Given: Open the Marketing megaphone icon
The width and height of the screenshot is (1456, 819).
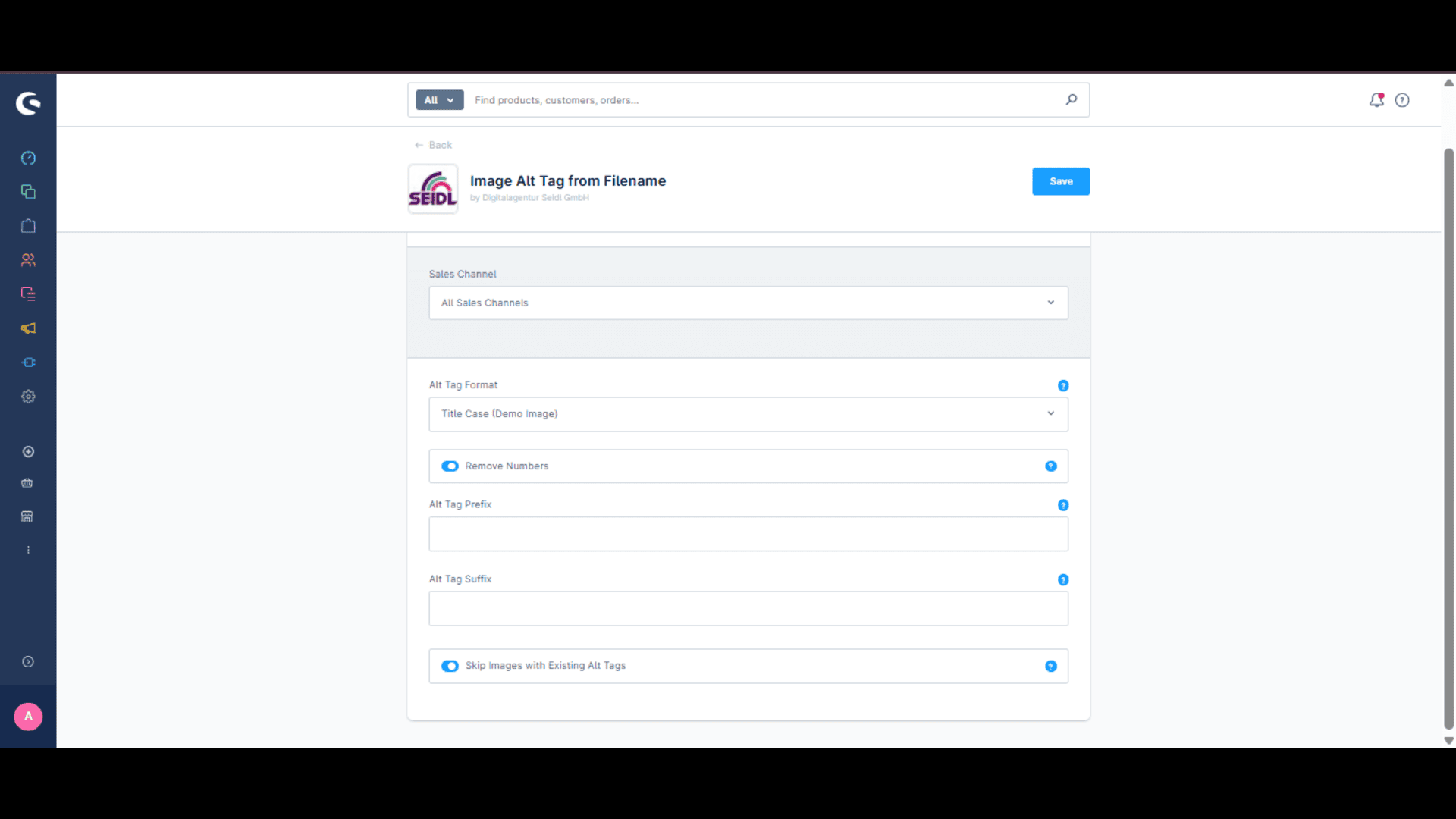Looking at the screenshot, I should 28,328.
